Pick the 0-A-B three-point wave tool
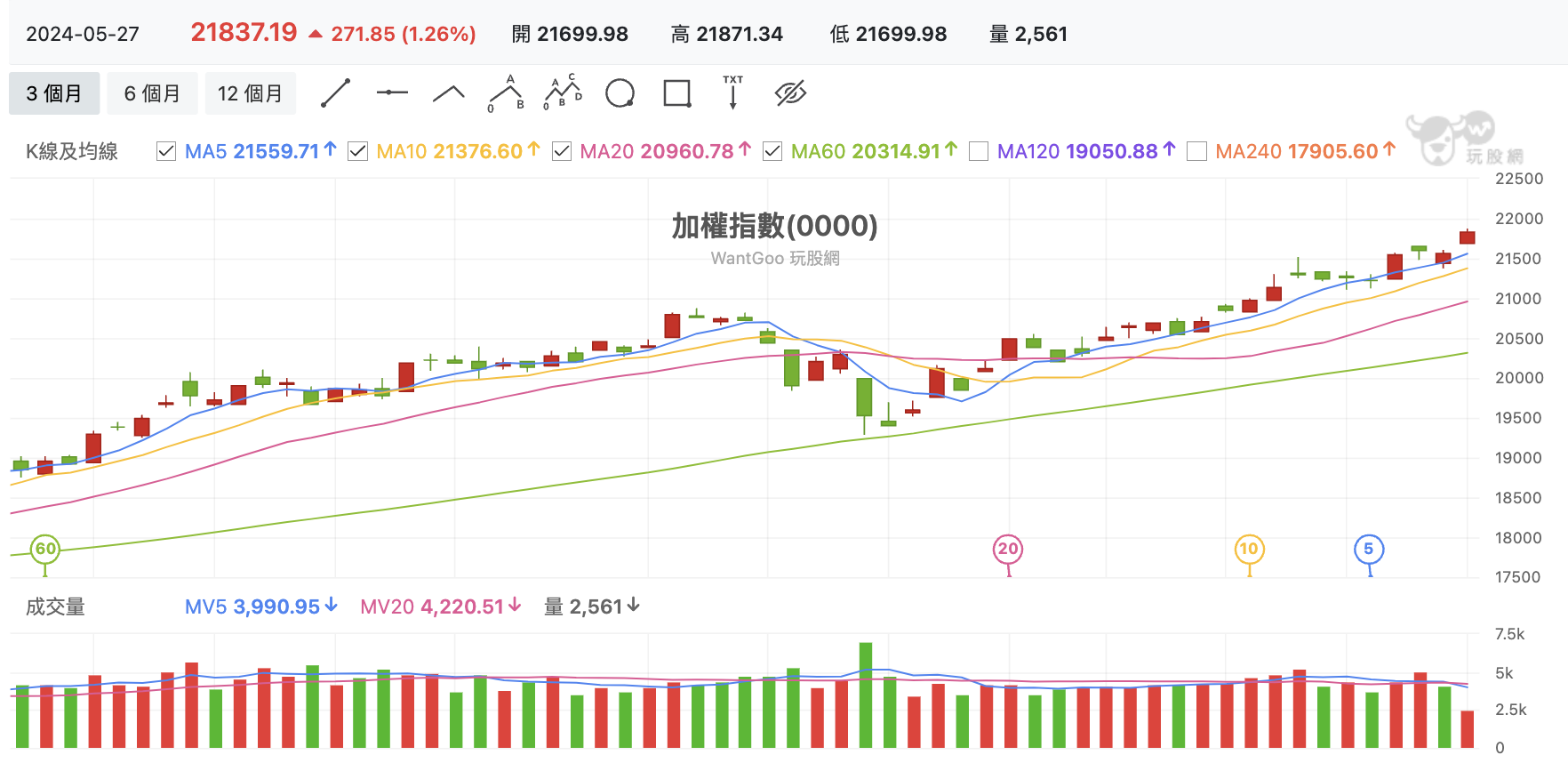Screen dimensions: 1568x763 507,93
